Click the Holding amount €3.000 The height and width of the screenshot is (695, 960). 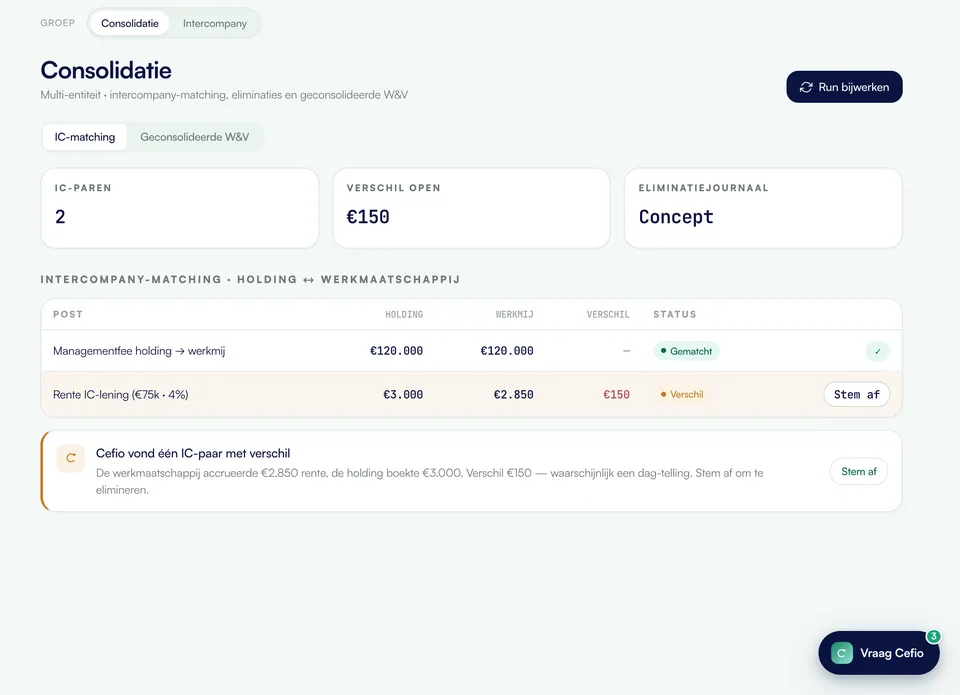[403, 394]
